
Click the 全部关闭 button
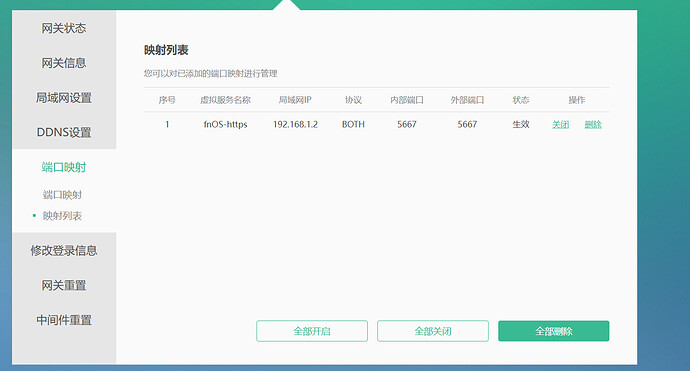pyautogui.click(x=433, y=331)
